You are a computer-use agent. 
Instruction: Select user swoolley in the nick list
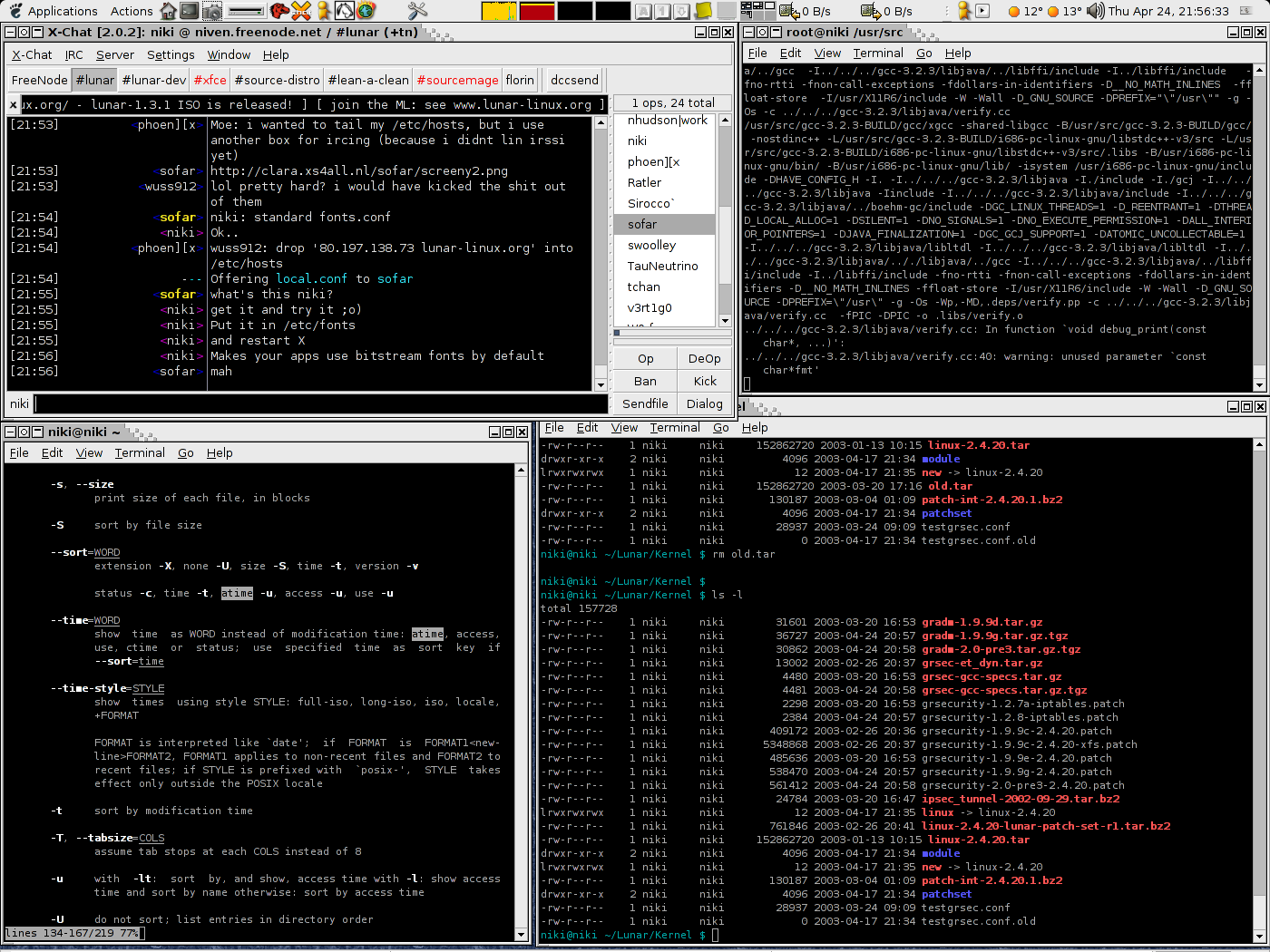(x=651, y=245)
